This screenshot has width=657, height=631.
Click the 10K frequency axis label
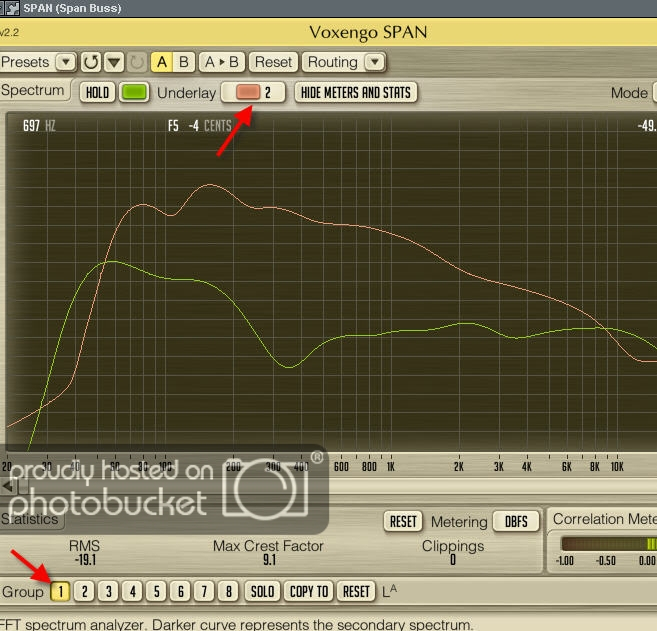point(617,467)
